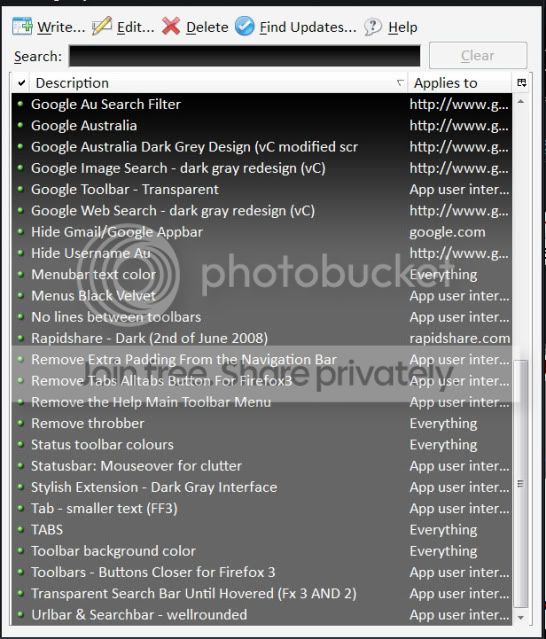Viewport: 546px width, 639px height.
Task: Click the checkmark enabled column header
Action: click(x=22, y=83)
